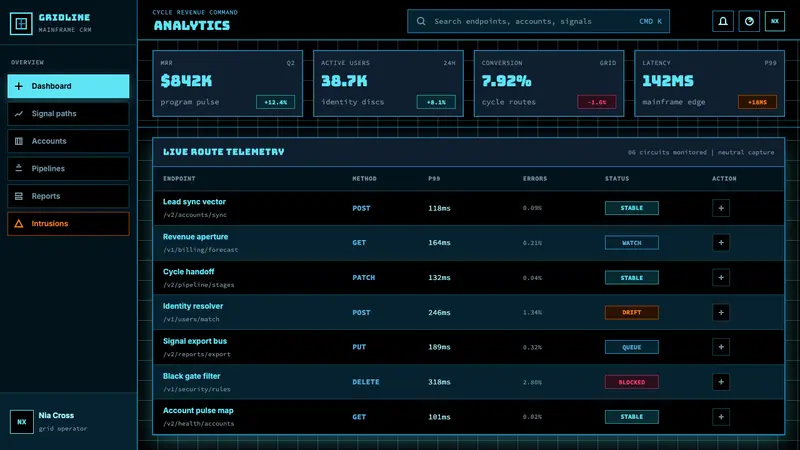Focus the search endpoints field
This screenshot has height=450, width=800.
click(x=538, y=21)
